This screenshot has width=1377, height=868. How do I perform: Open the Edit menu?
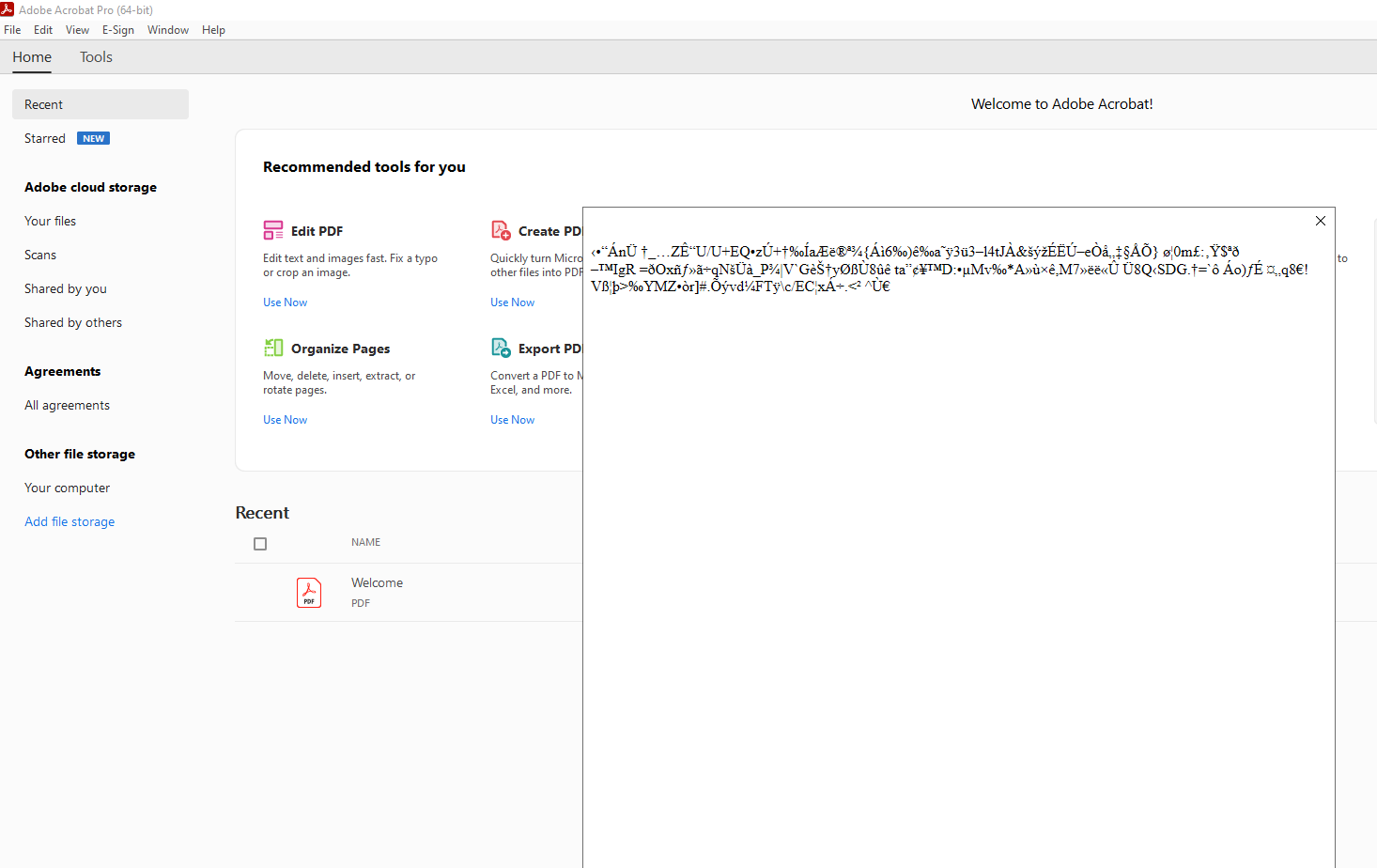(43, 30)
